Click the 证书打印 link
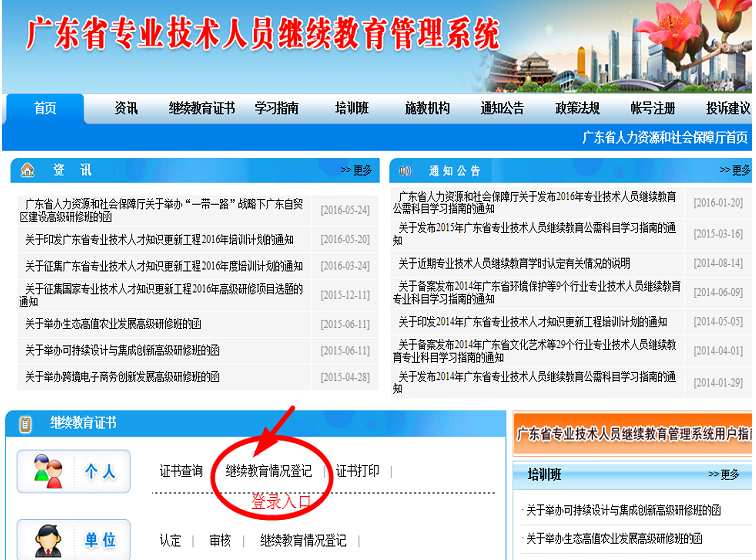756x560 pixels. (x=357, y=471)
